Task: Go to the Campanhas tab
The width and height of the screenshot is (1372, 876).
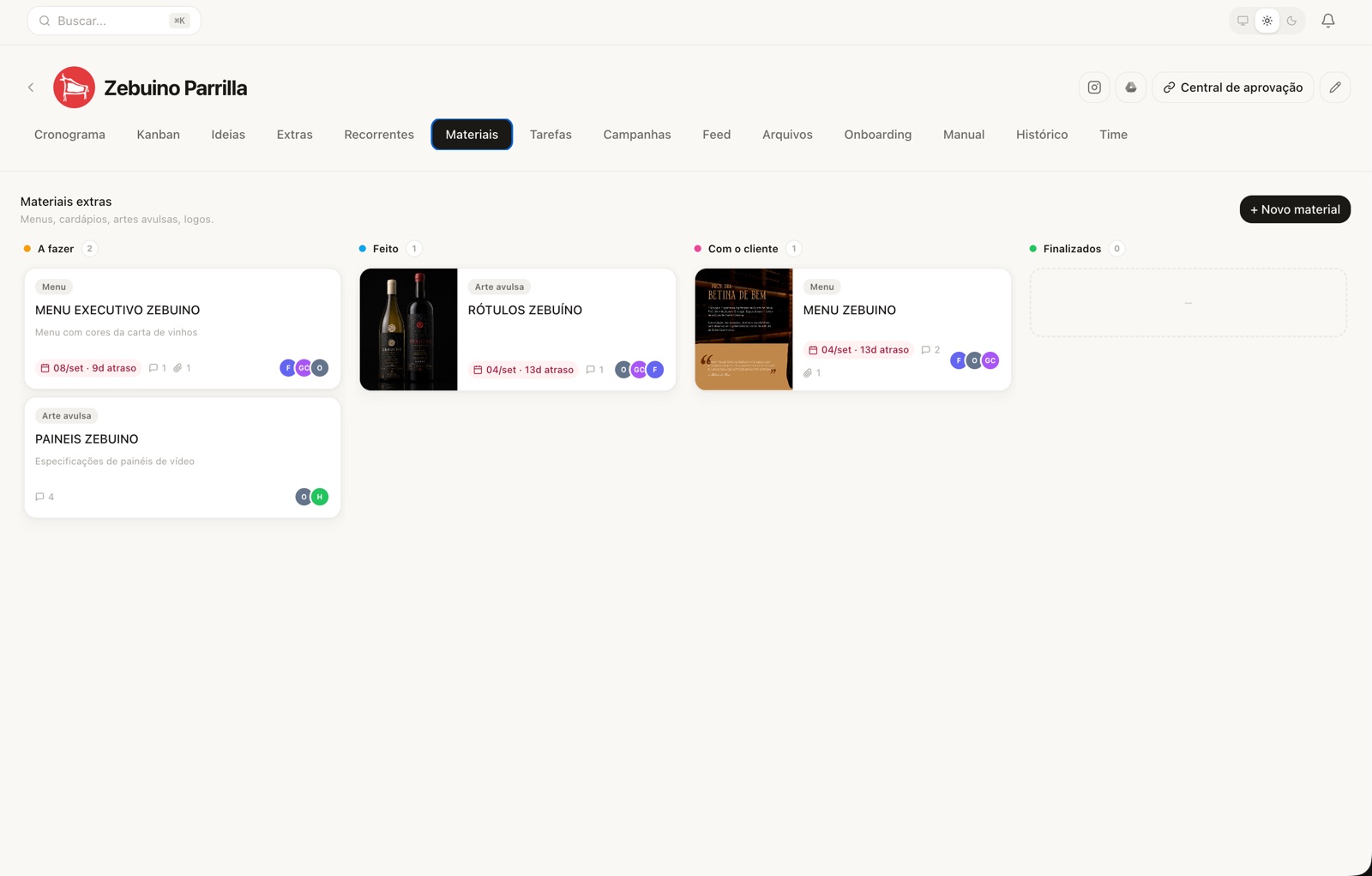Action: click(637, 135)
